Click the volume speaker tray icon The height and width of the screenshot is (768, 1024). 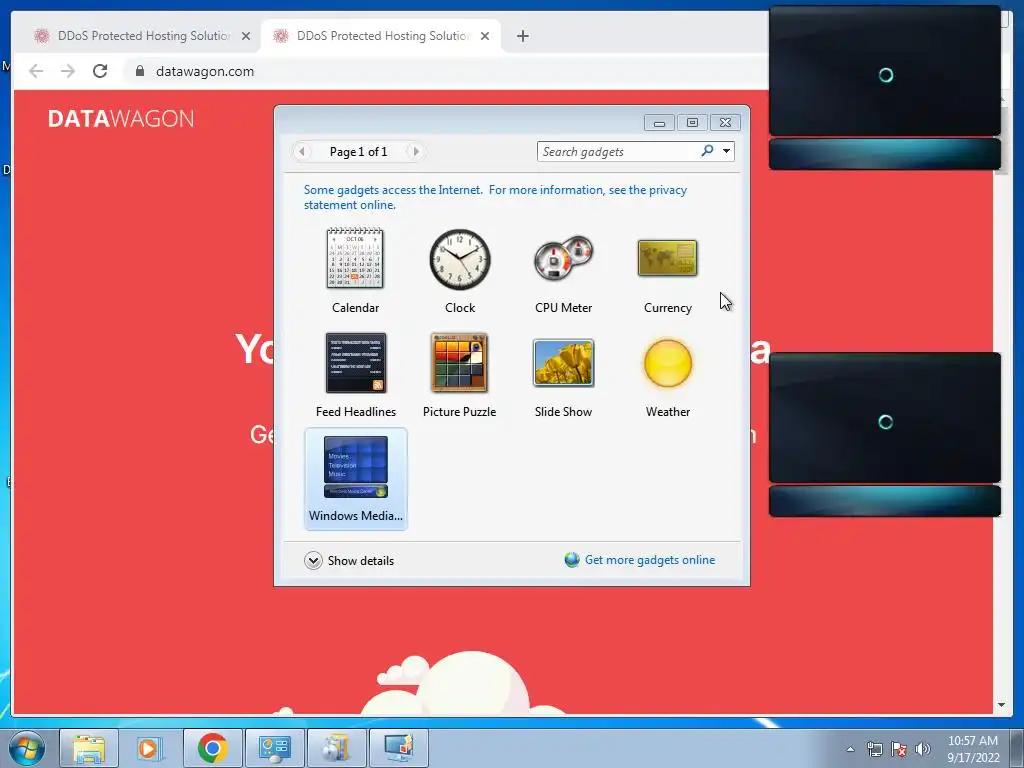click(x=922, y=749)
